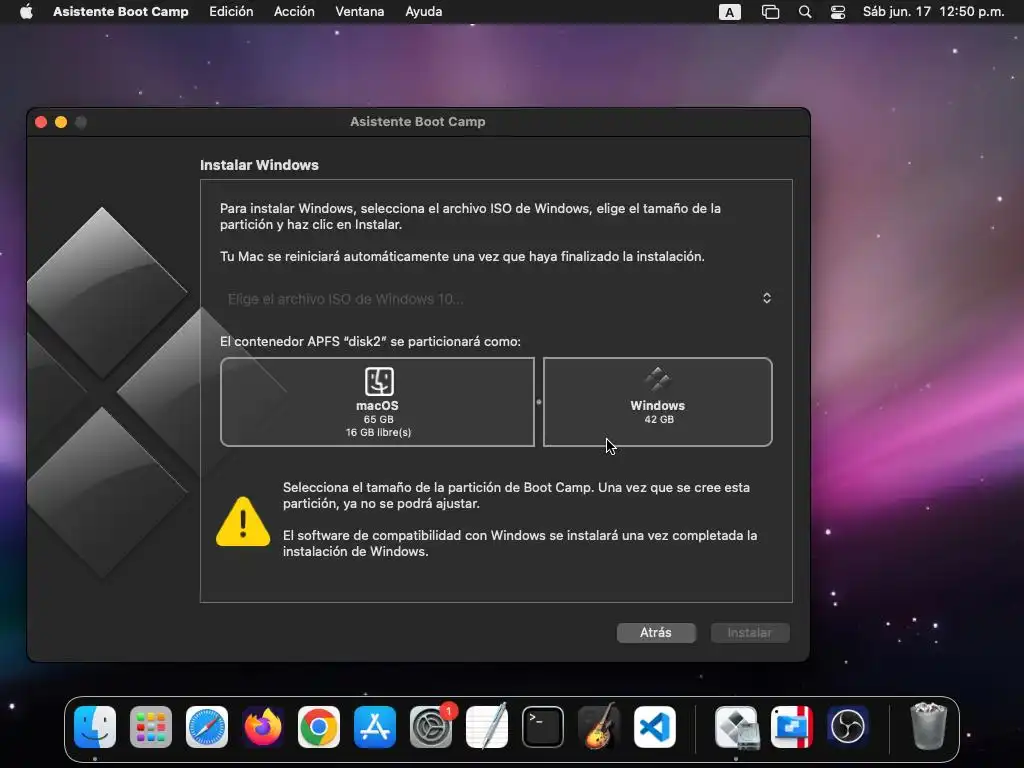Go back with the Atrás button
Image resolution: width=1024 pixels, height=768 pixels.
[x=656, y=632]
